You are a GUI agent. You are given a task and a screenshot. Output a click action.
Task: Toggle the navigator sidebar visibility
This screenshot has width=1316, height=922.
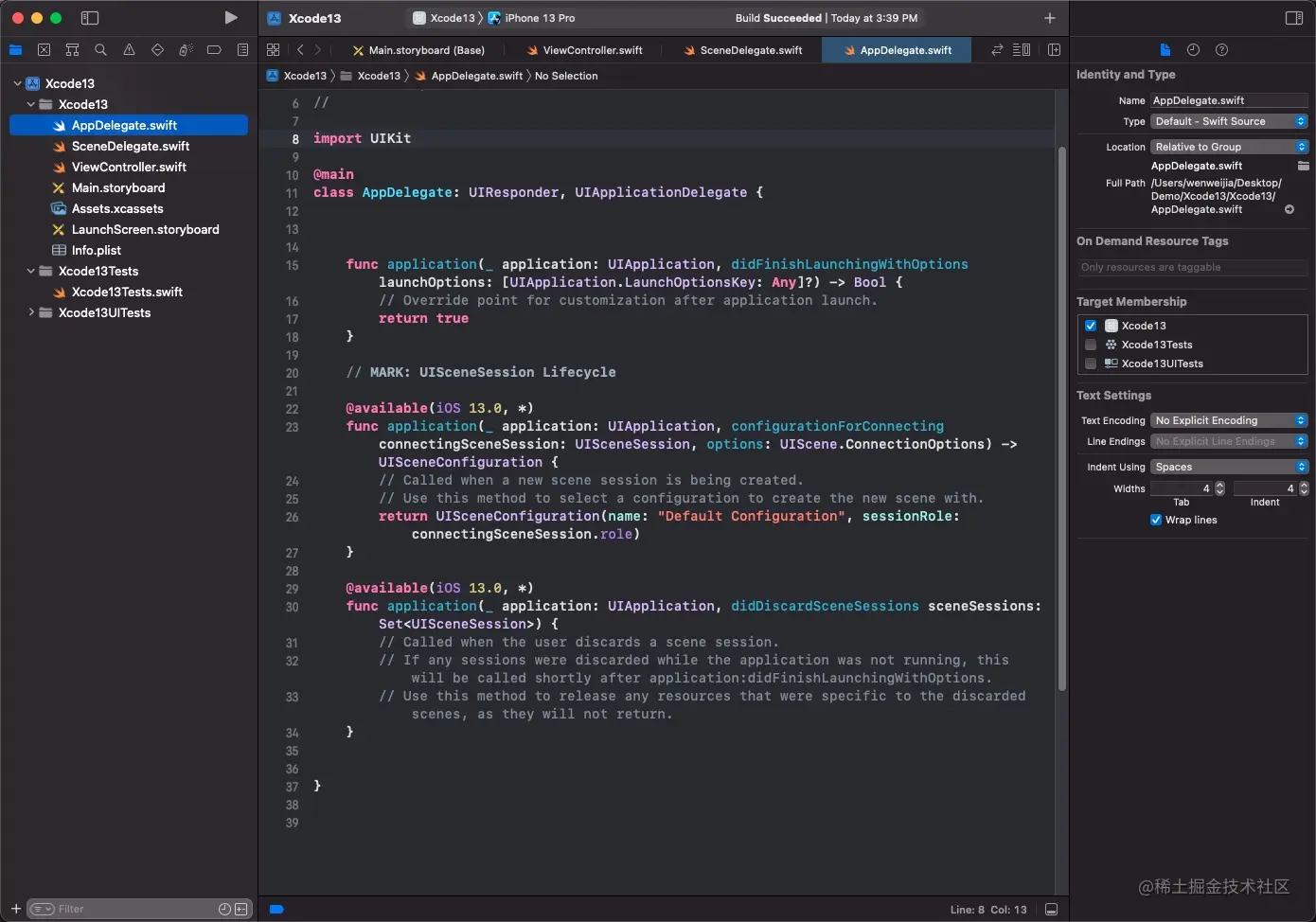tap(90, 18)
